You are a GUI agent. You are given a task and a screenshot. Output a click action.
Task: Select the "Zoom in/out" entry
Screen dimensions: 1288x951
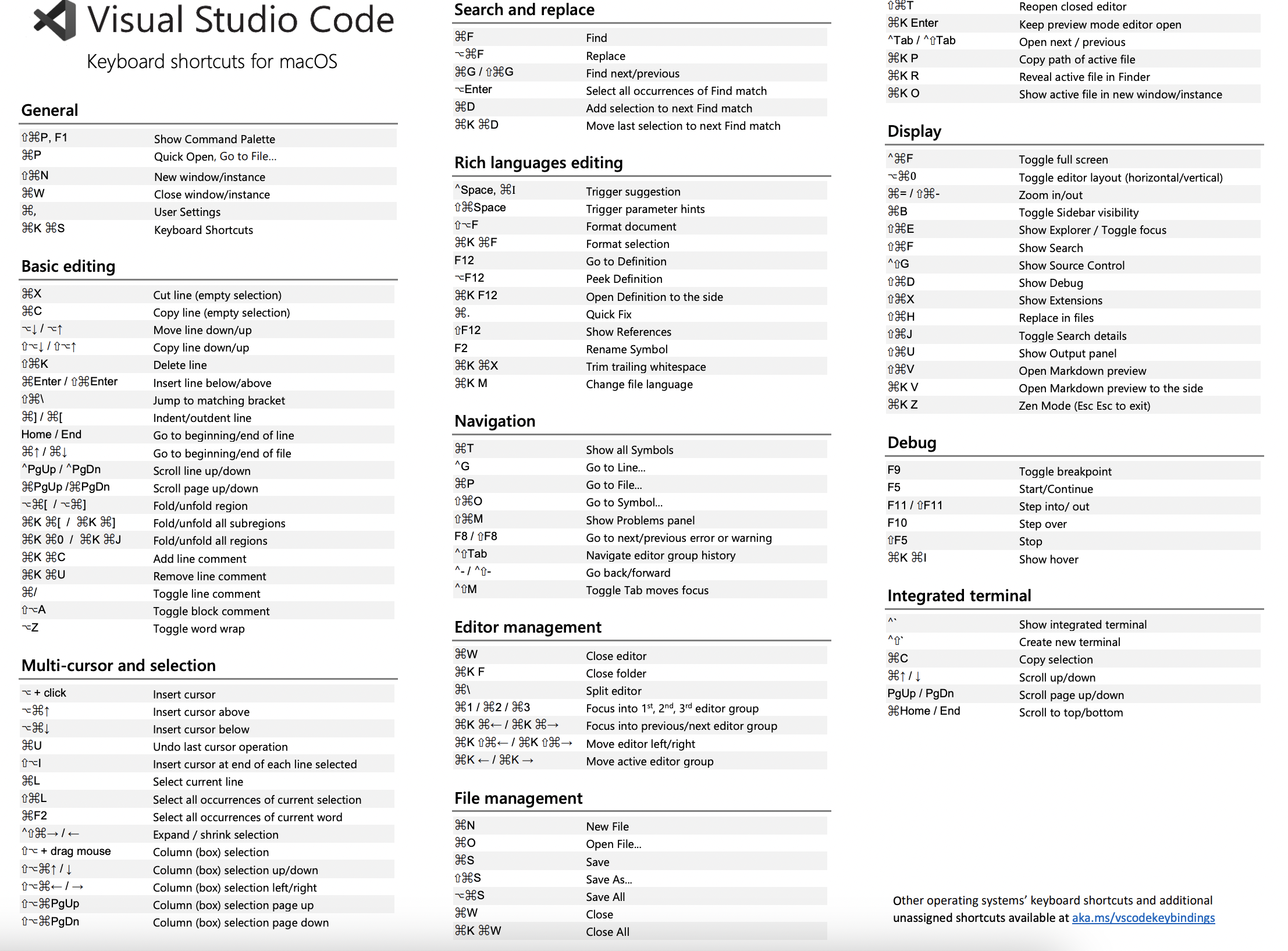[1051, 195]
